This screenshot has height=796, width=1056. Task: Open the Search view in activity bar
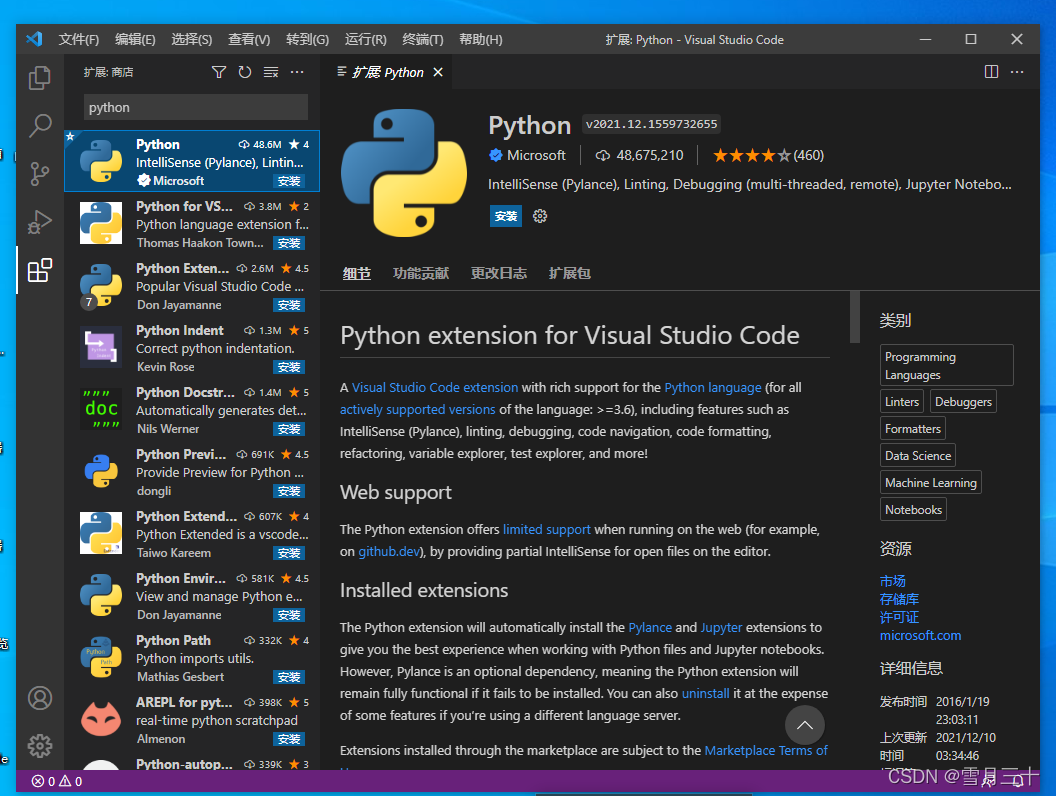(40, 125)
